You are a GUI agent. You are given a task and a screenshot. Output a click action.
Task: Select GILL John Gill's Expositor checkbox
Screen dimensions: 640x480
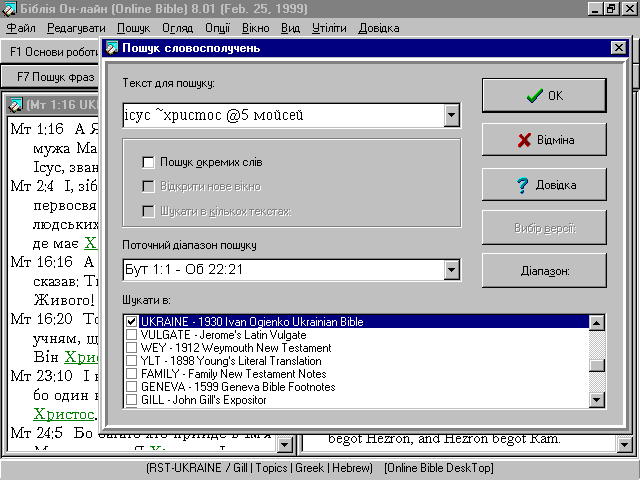(x=132, y=400)
